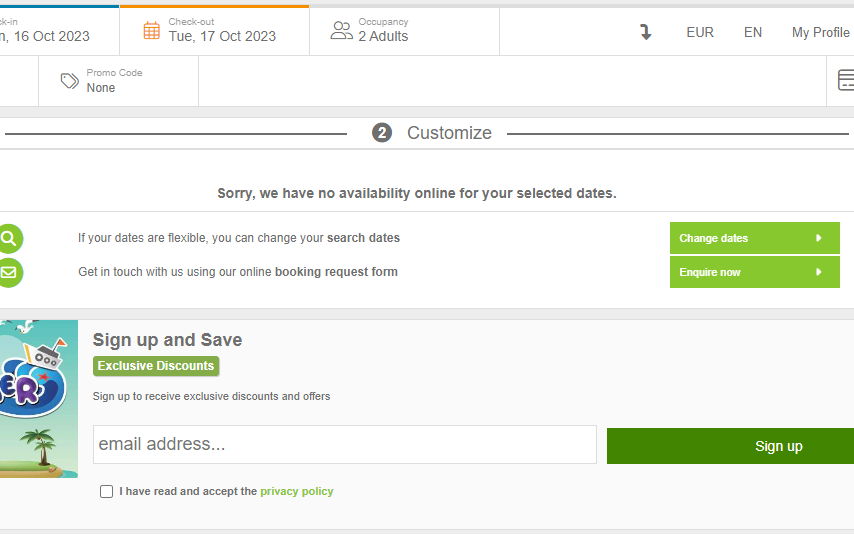
Task: Open the privacy policy link
Action: (297, 491)
